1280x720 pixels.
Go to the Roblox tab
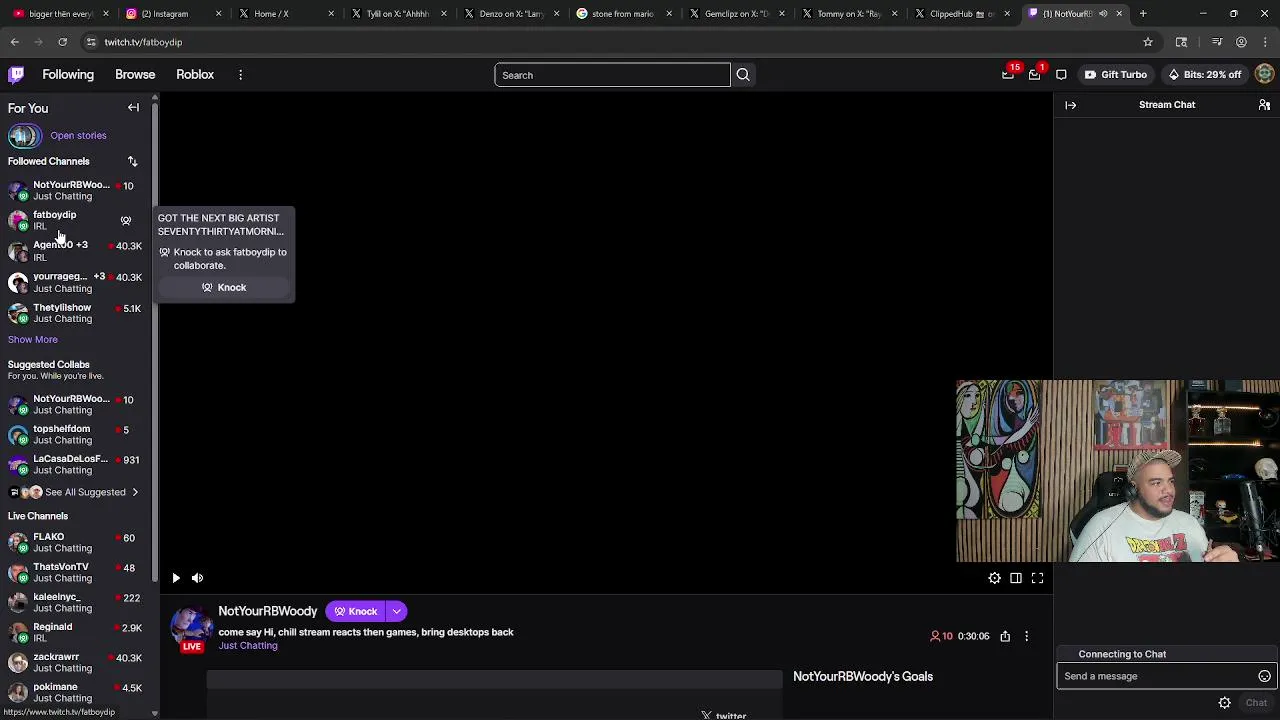click(195, 75)
